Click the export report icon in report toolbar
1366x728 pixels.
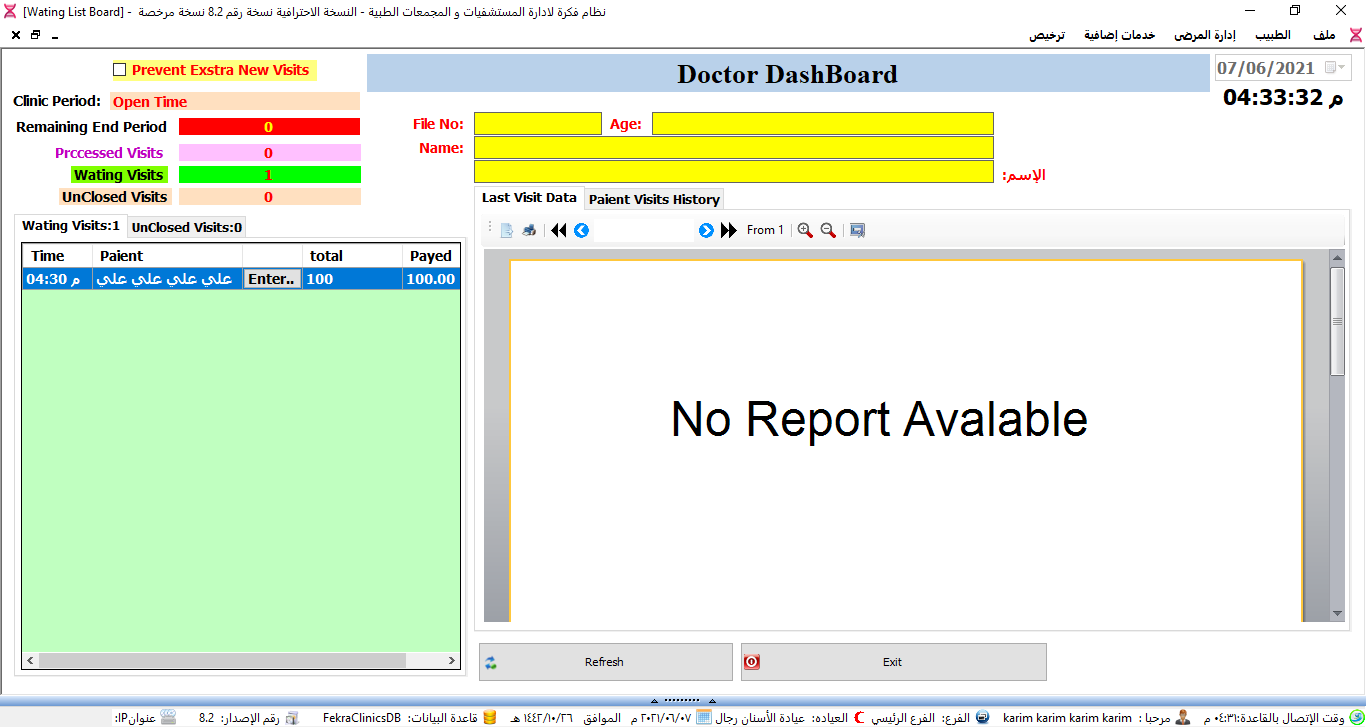point(507,230)
